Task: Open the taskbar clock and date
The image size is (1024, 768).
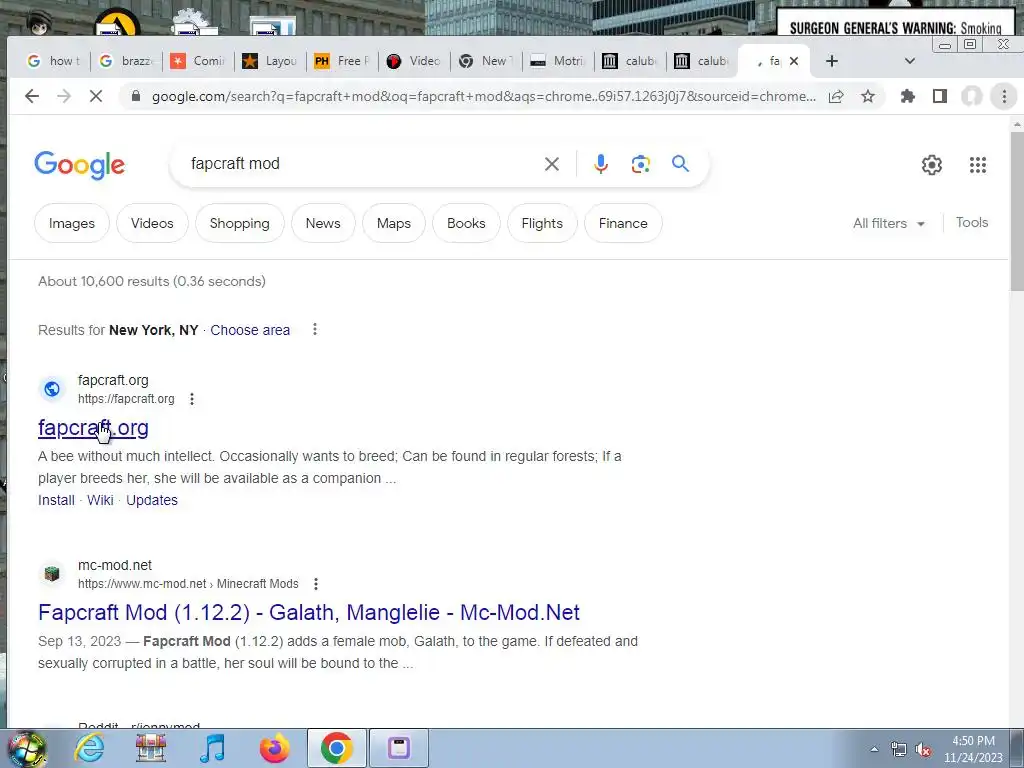Action: 973,749
